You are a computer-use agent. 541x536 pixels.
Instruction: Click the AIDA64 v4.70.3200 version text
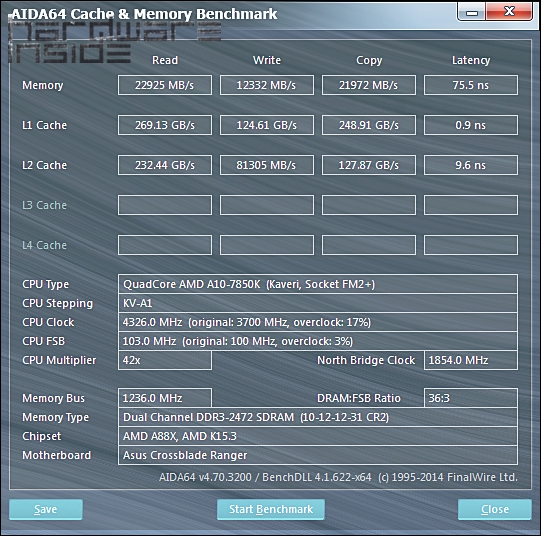[338, 477]
